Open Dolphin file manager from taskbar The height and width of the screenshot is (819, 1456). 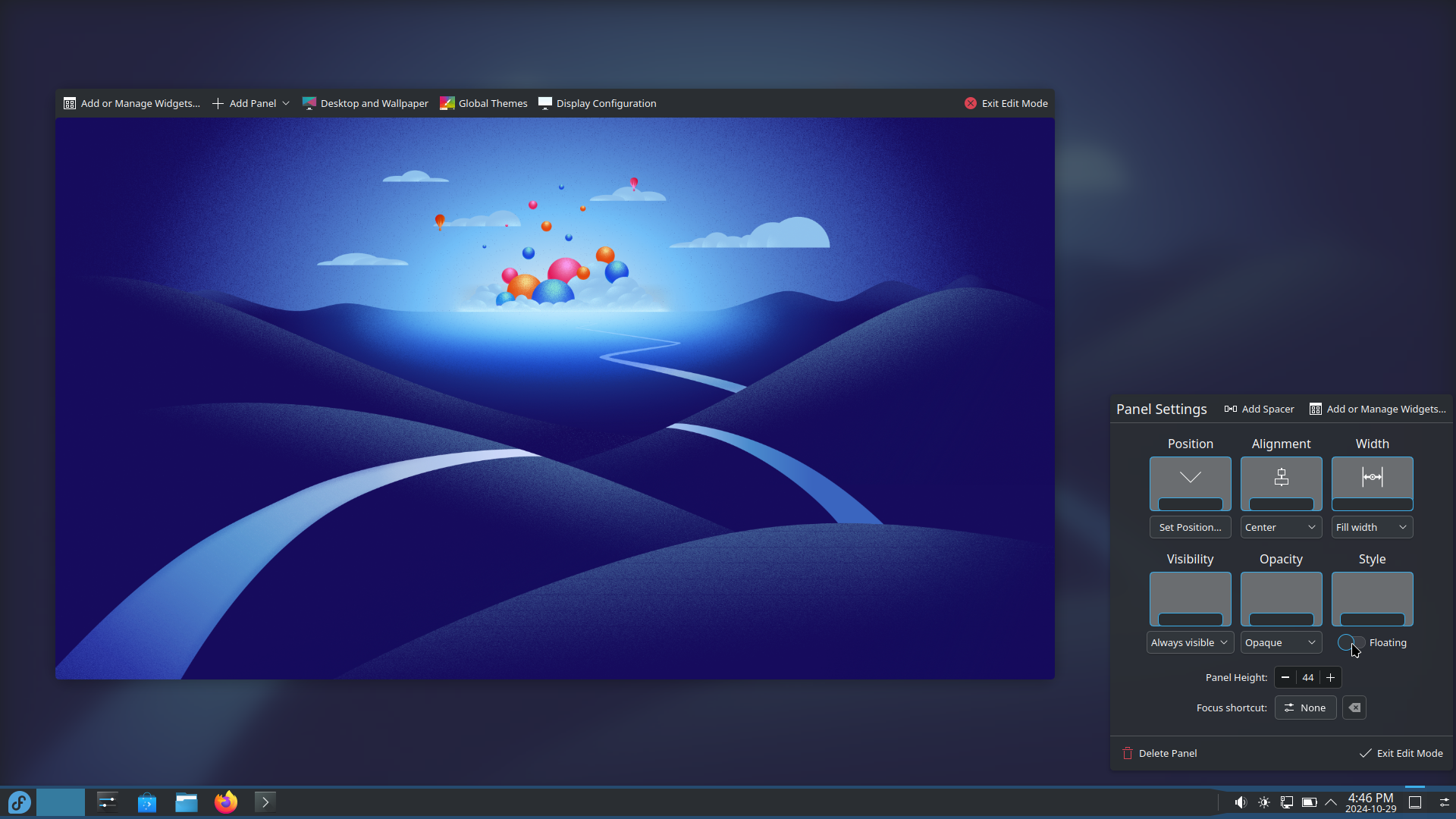[187, 802]
